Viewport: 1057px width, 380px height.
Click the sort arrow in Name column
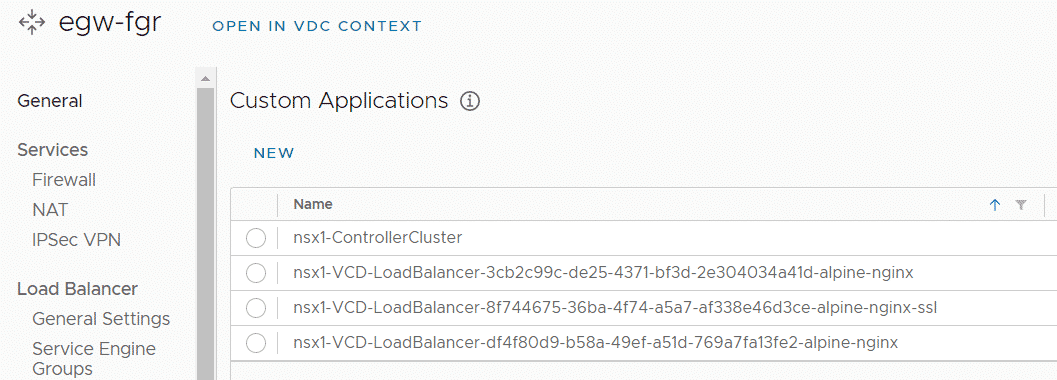tap(994, 205)
